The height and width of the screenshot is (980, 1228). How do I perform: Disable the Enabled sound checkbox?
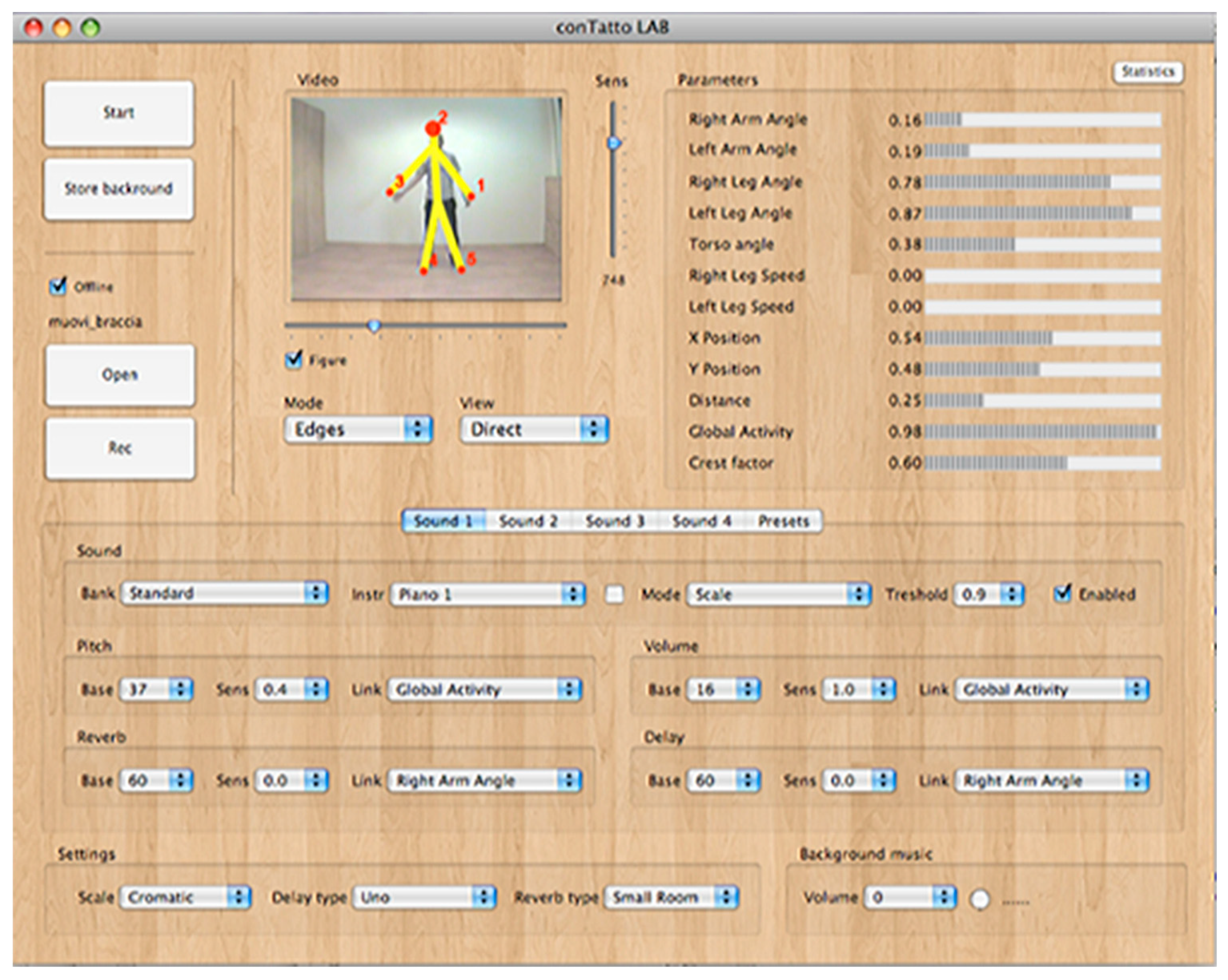click(x=1062, y=594)
